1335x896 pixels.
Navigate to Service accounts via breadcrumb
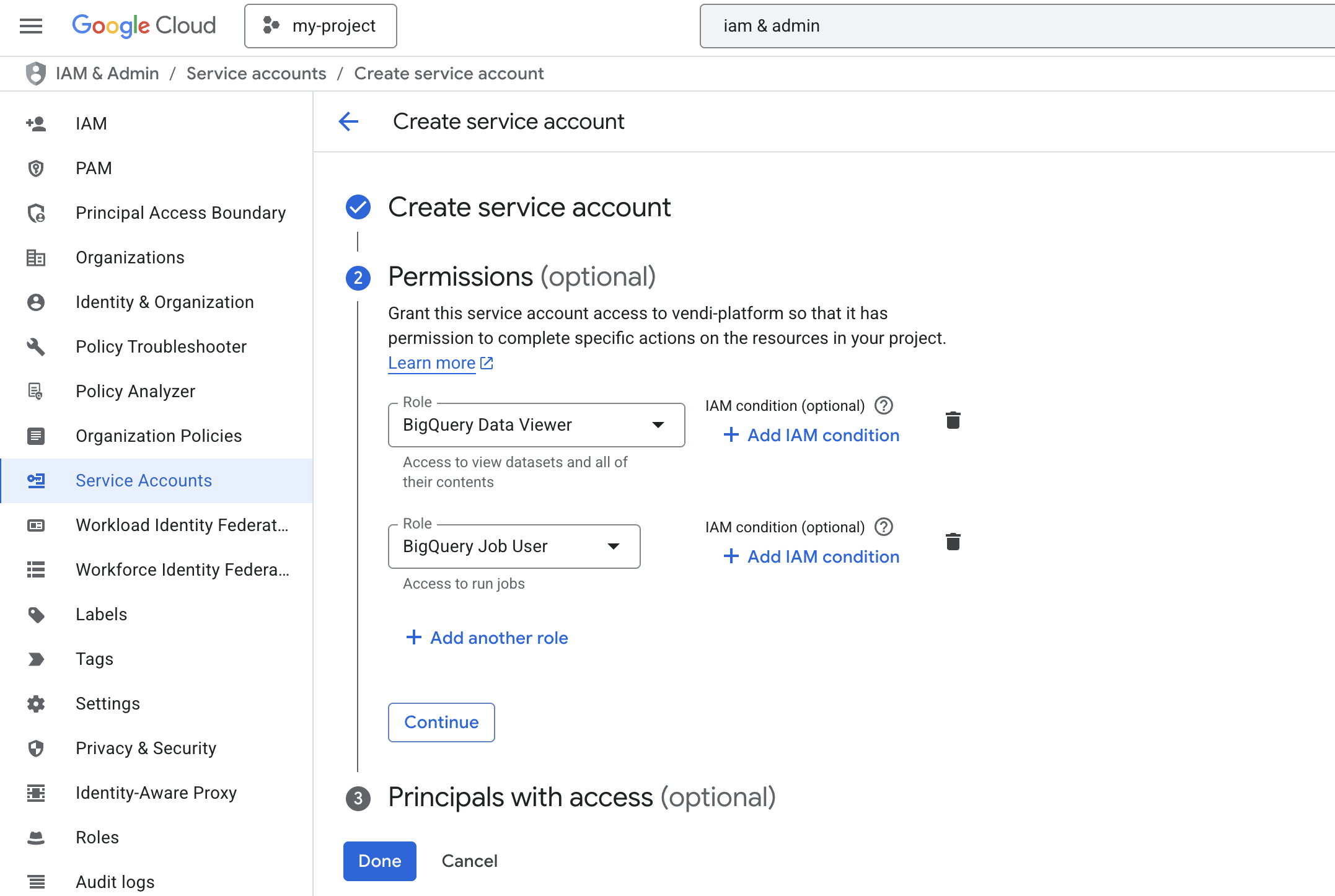pos(256,73)
